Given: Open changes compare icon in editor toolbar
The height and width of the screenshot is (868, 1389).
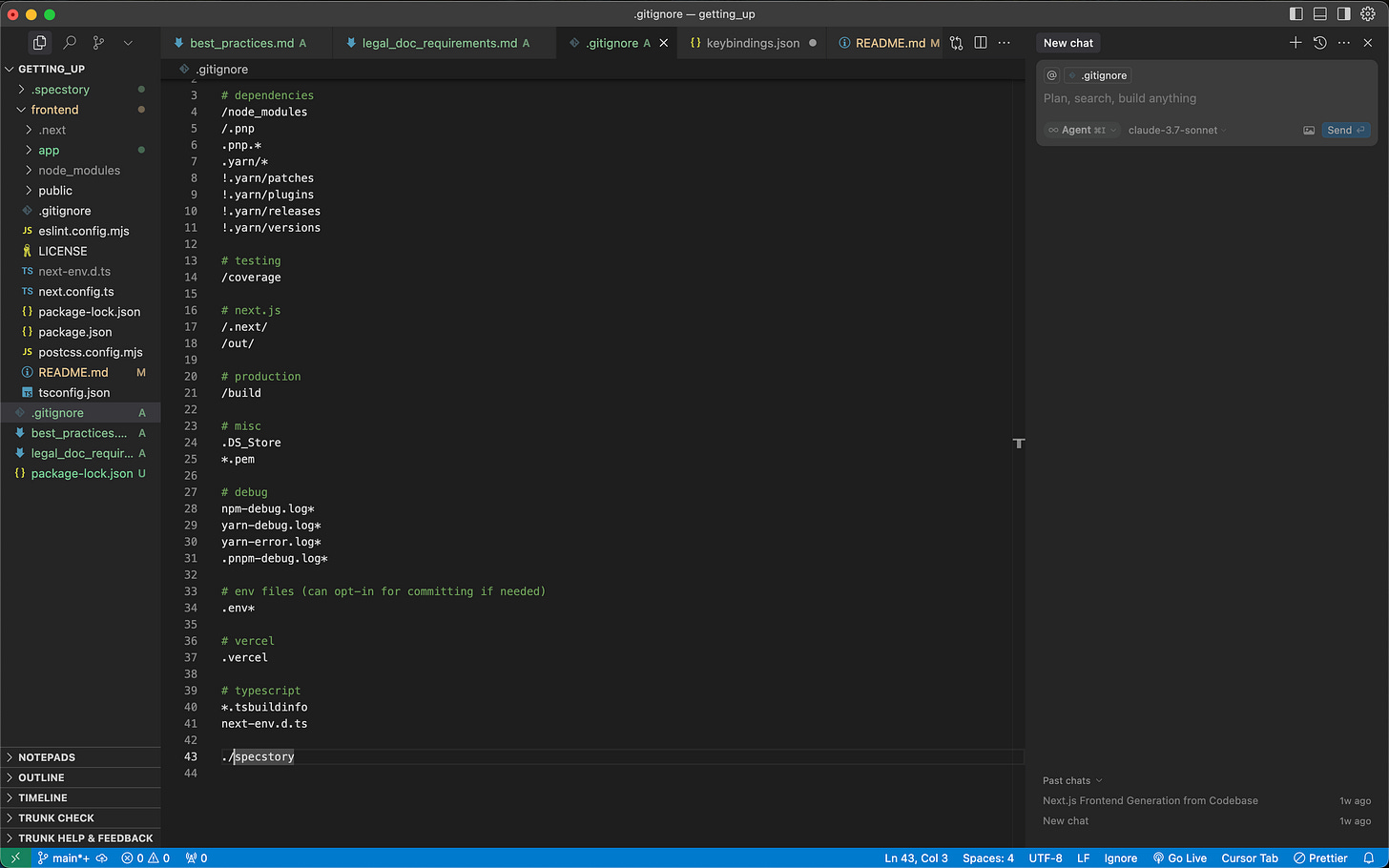Looking at the screenshot, I should click(x=957, y=43).
